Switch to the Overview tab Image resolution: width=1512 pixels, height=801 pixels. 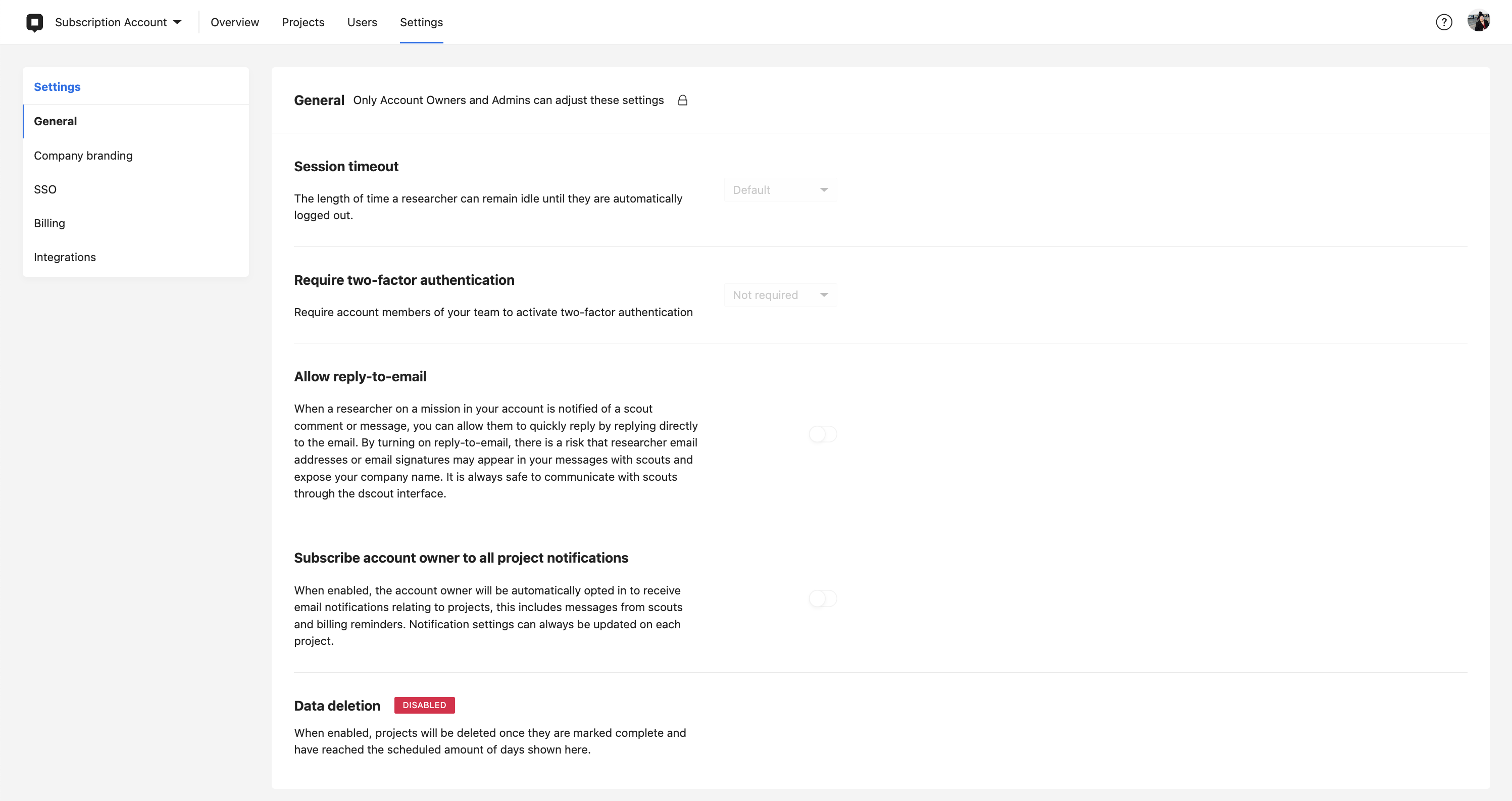(235, 22)
